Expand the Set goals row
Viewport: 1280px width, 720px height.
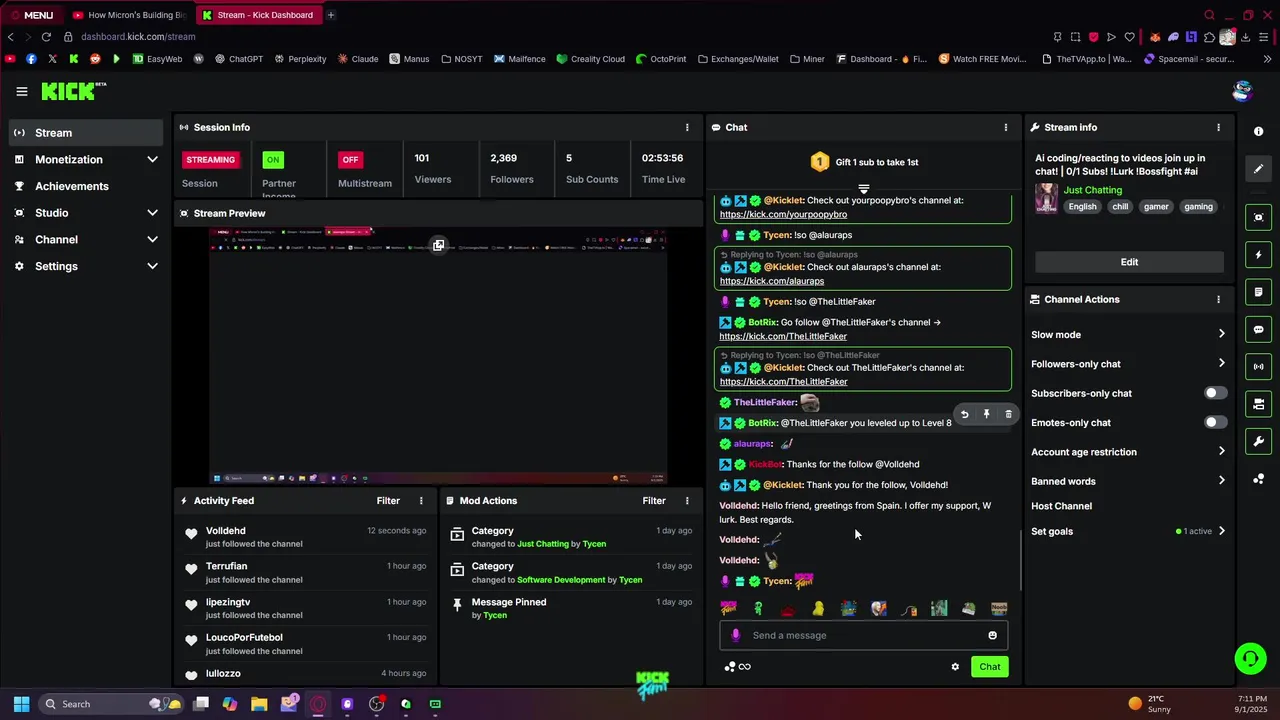click(x=1129, y=531)
